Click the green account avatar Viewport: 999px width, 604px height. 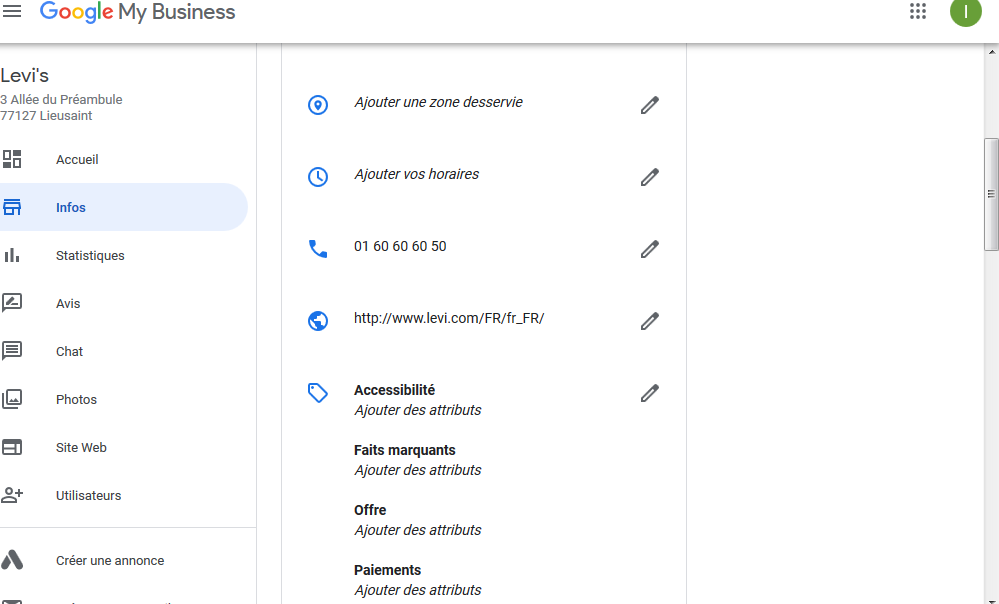pos(965,12)
